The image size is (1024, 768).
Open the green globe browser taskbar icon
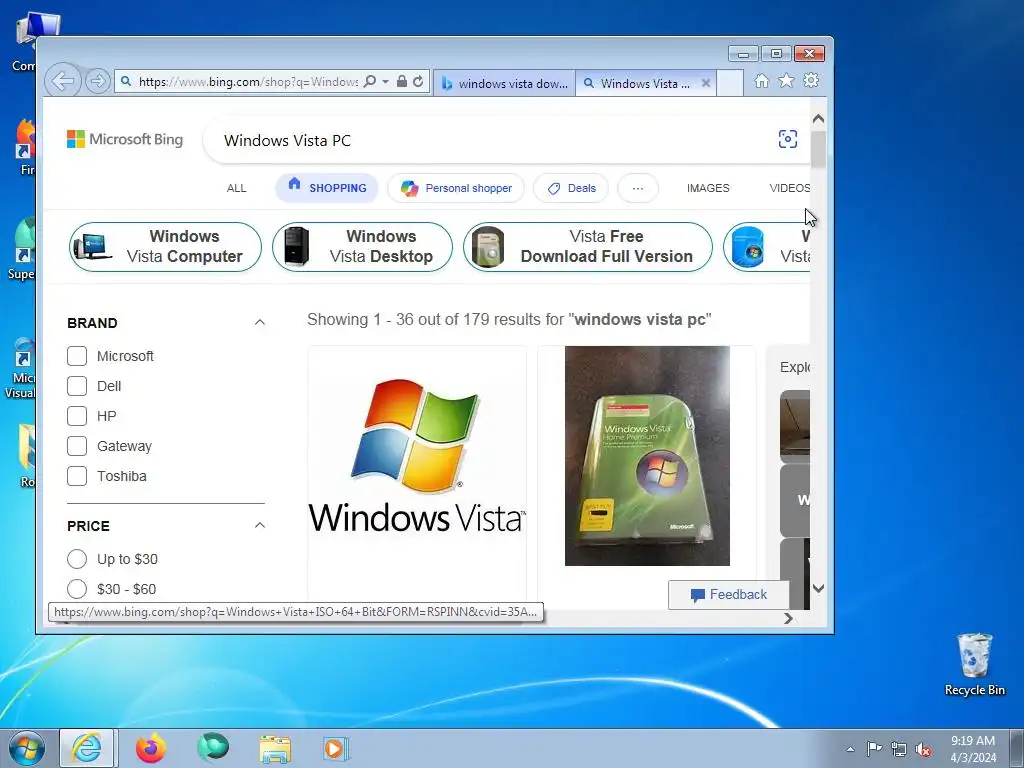click(x=213, y=748)
